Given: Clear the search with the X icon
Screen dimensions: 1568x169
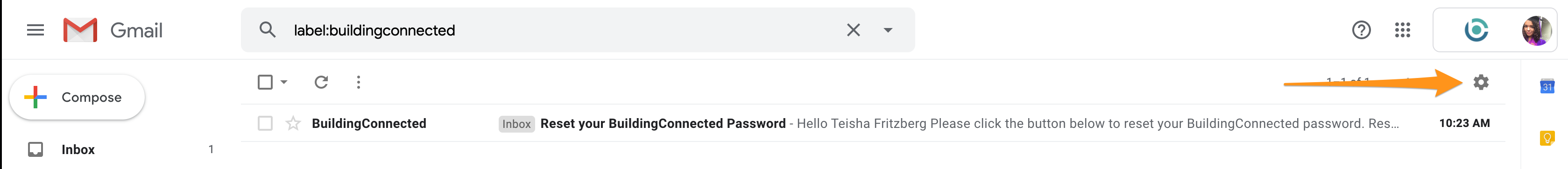Looking at the screenshot, I should (x=853, y=30).
